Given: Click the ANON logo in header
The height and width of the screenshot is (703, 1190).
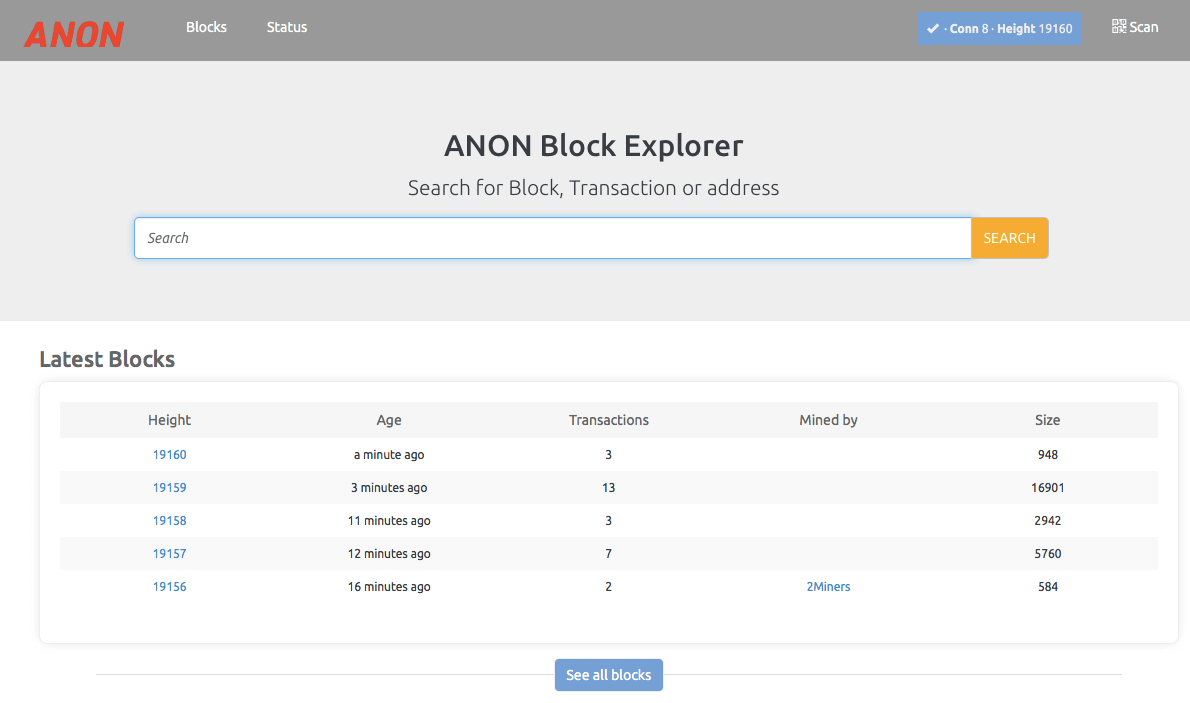Looking at the screenshot, I should [x=74, y=34].
